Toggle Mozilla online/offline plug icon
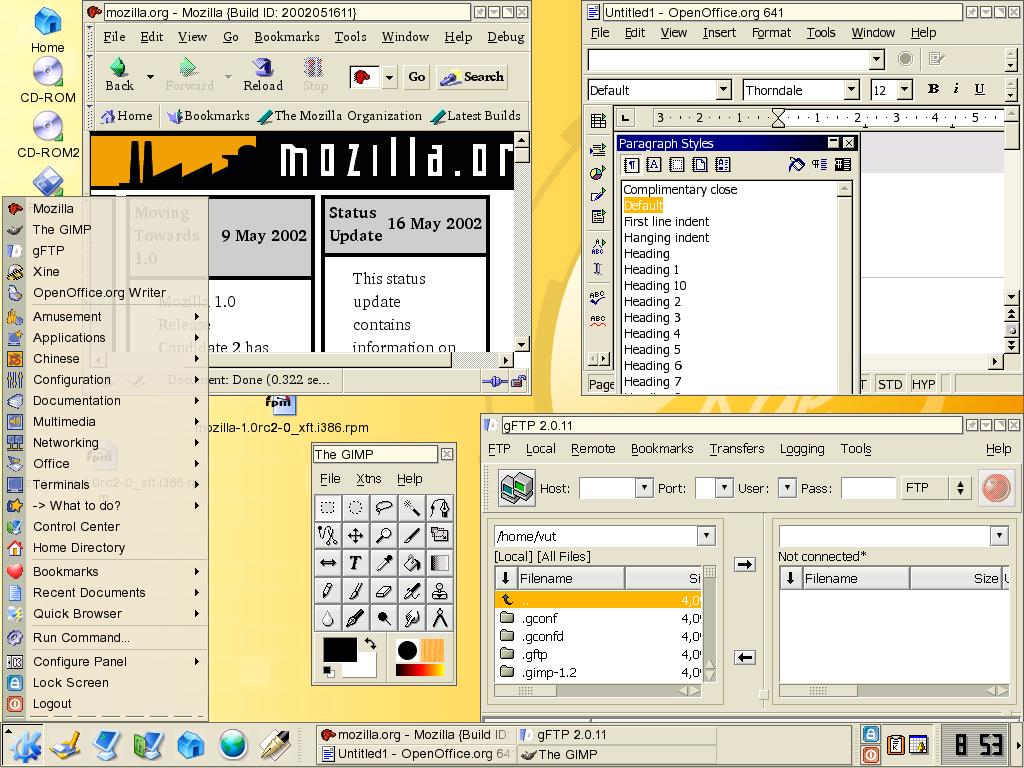The image size is (1024, 768). pyautogui.click(x=495, y=381)
